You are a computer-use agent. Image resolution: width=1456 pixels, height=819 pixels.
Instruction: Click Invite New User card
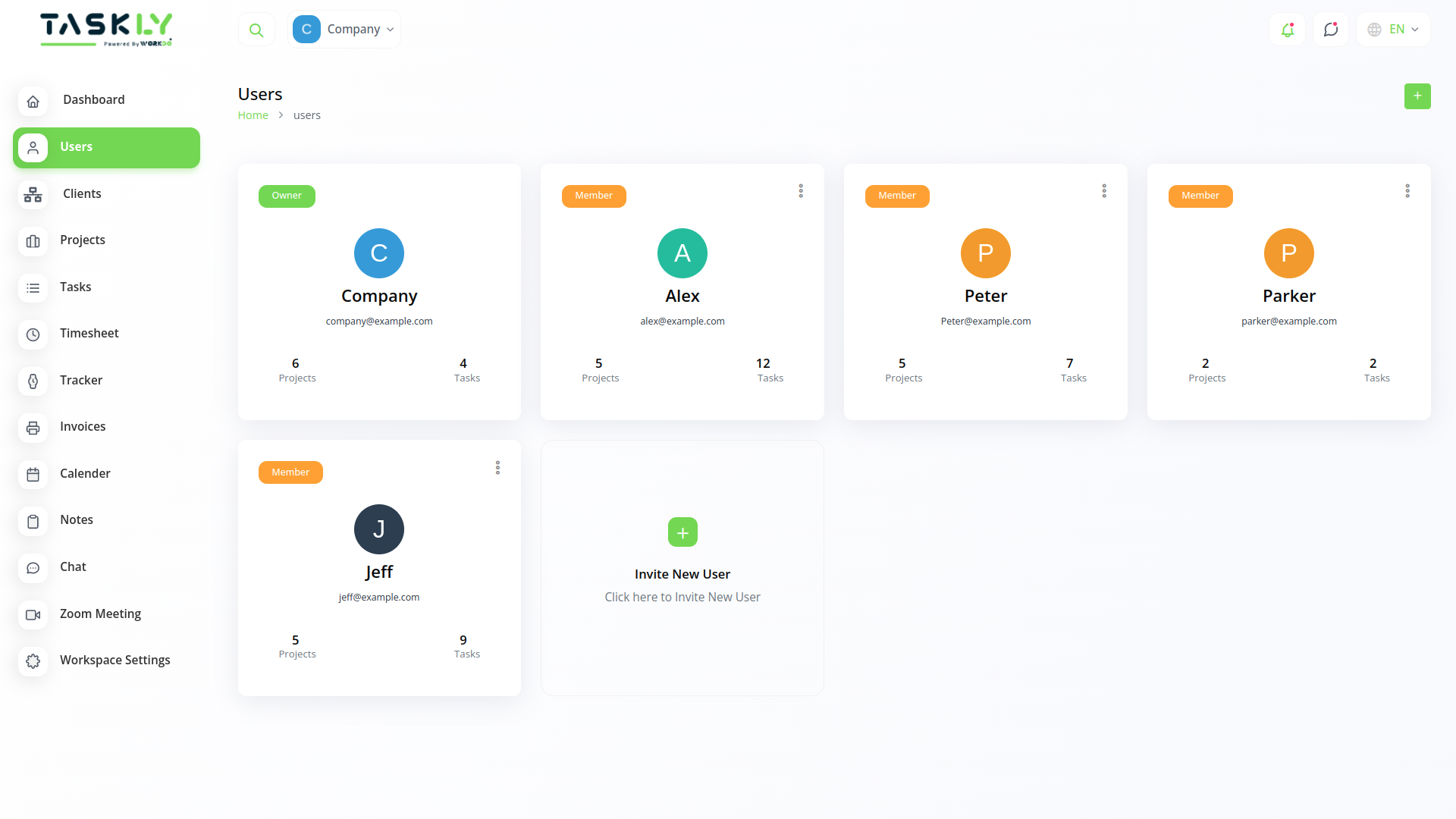tap(682, 568)
